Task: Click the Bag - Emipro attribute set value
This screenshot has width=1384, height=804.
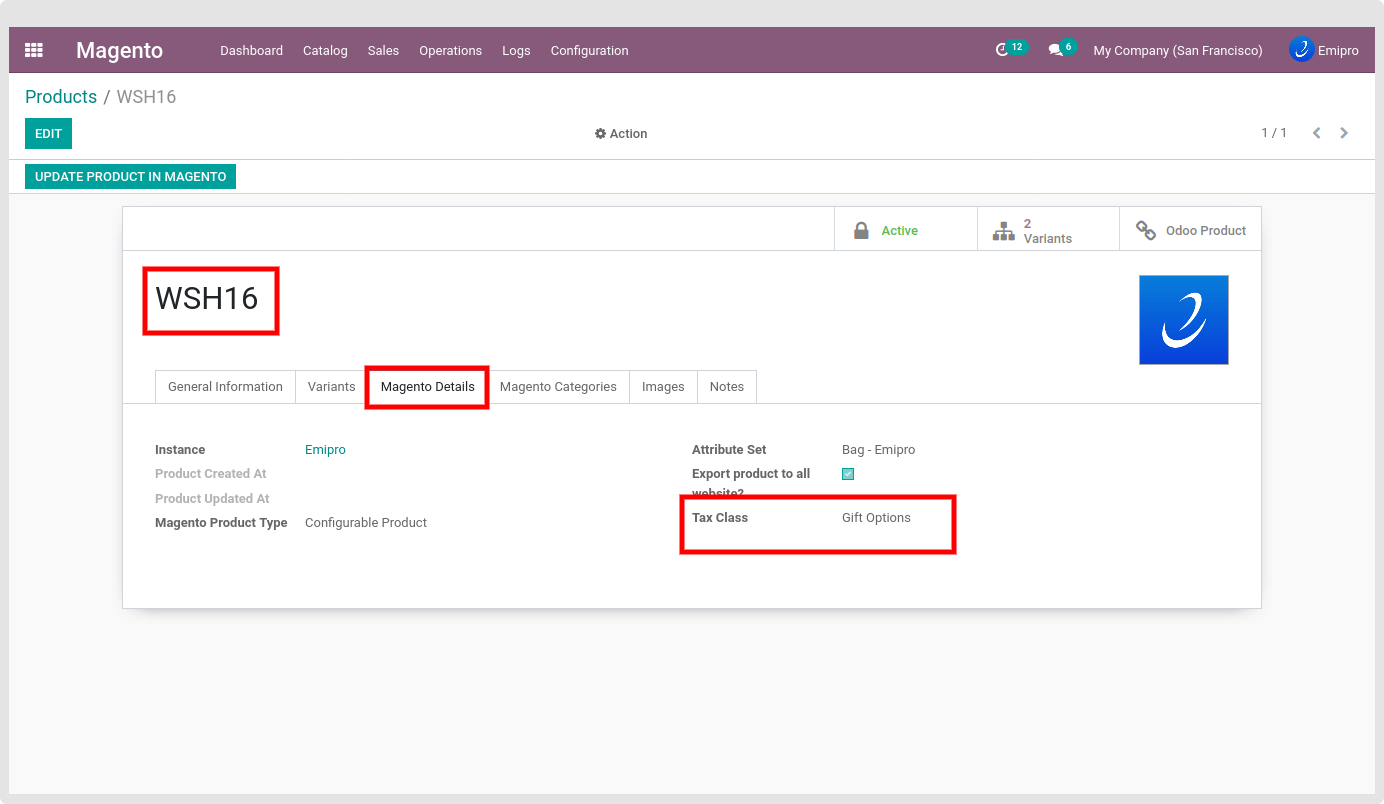Action: (x=879, y=450)
